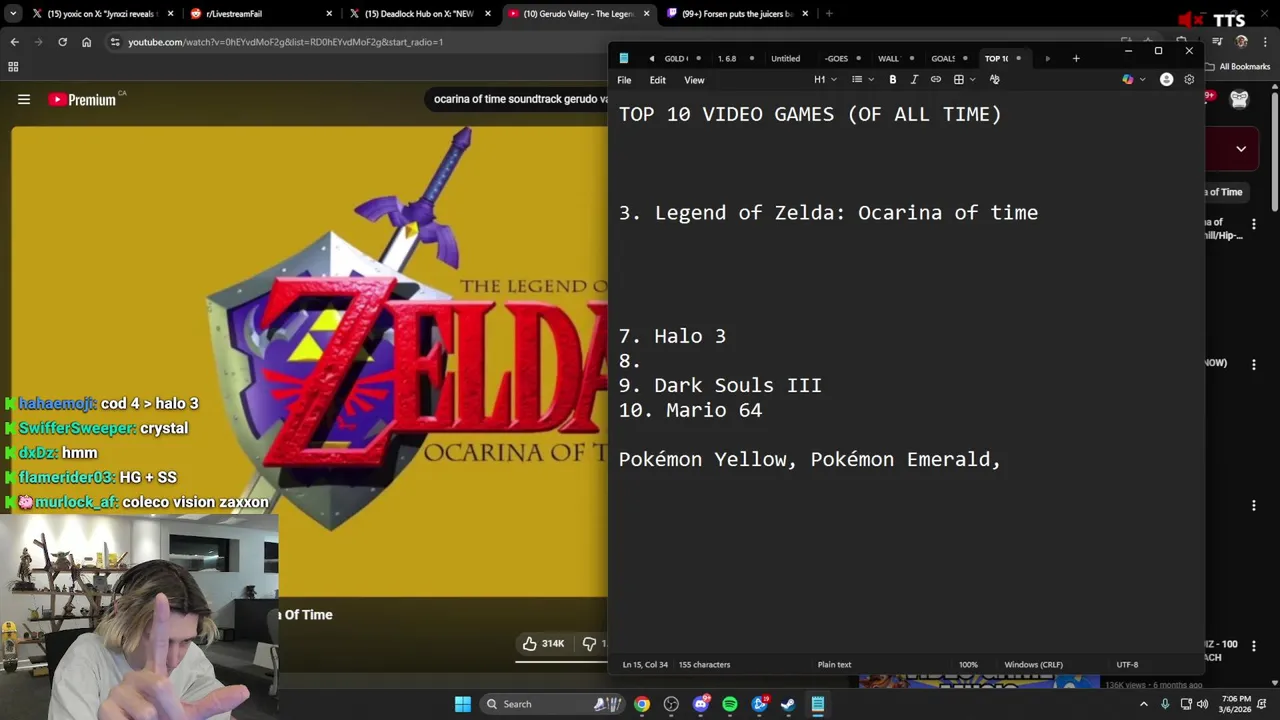Open YouTube hamburger guide menu

[x=24, y=99]
